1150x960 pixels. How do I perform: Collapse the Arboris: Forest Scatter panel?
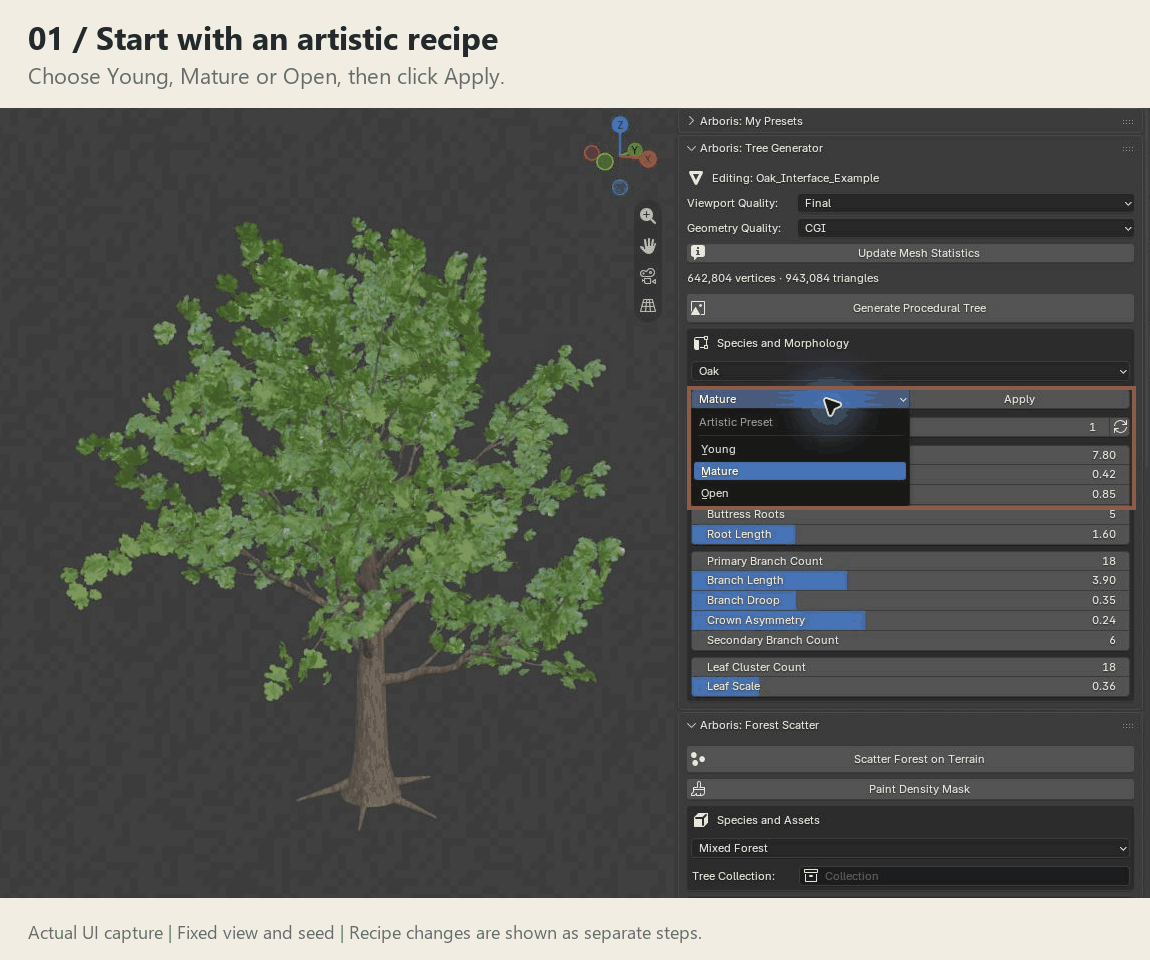pos(691,725)
